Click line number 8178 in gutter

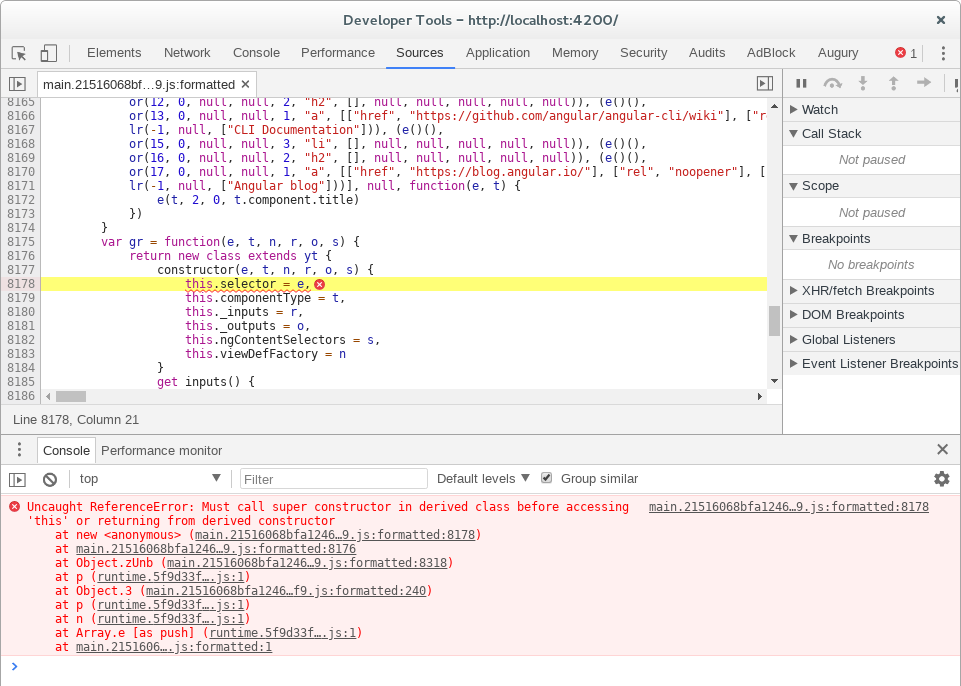point(21,284)
